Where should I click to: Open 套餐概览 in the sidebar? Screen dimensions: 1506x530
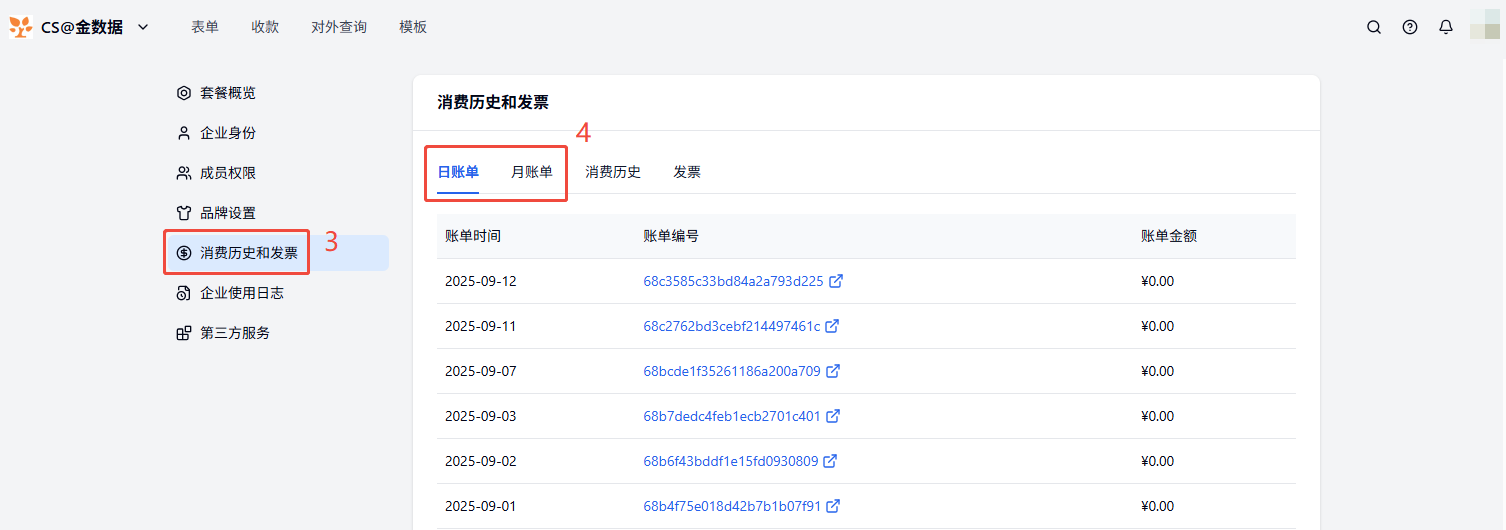(x=227, y=93)
